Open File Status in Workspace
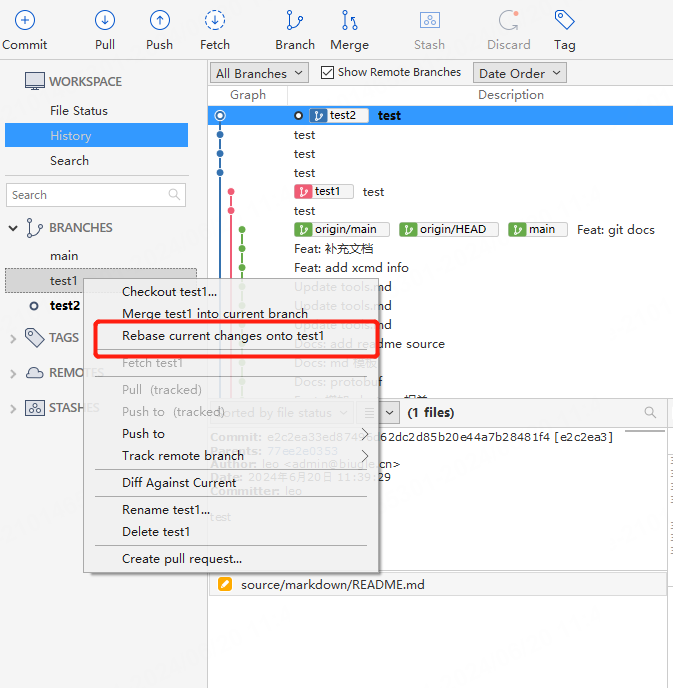Screen dimensions: 673x688 click(x=79, y=110)
